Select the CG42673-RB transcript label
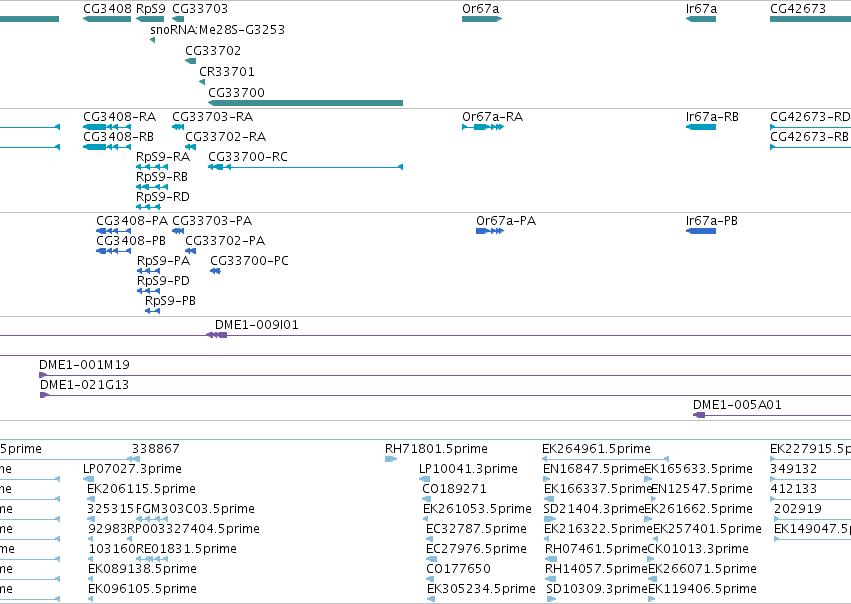The width and height of the screenshot is (851, 604). click(x=809, y=137)
